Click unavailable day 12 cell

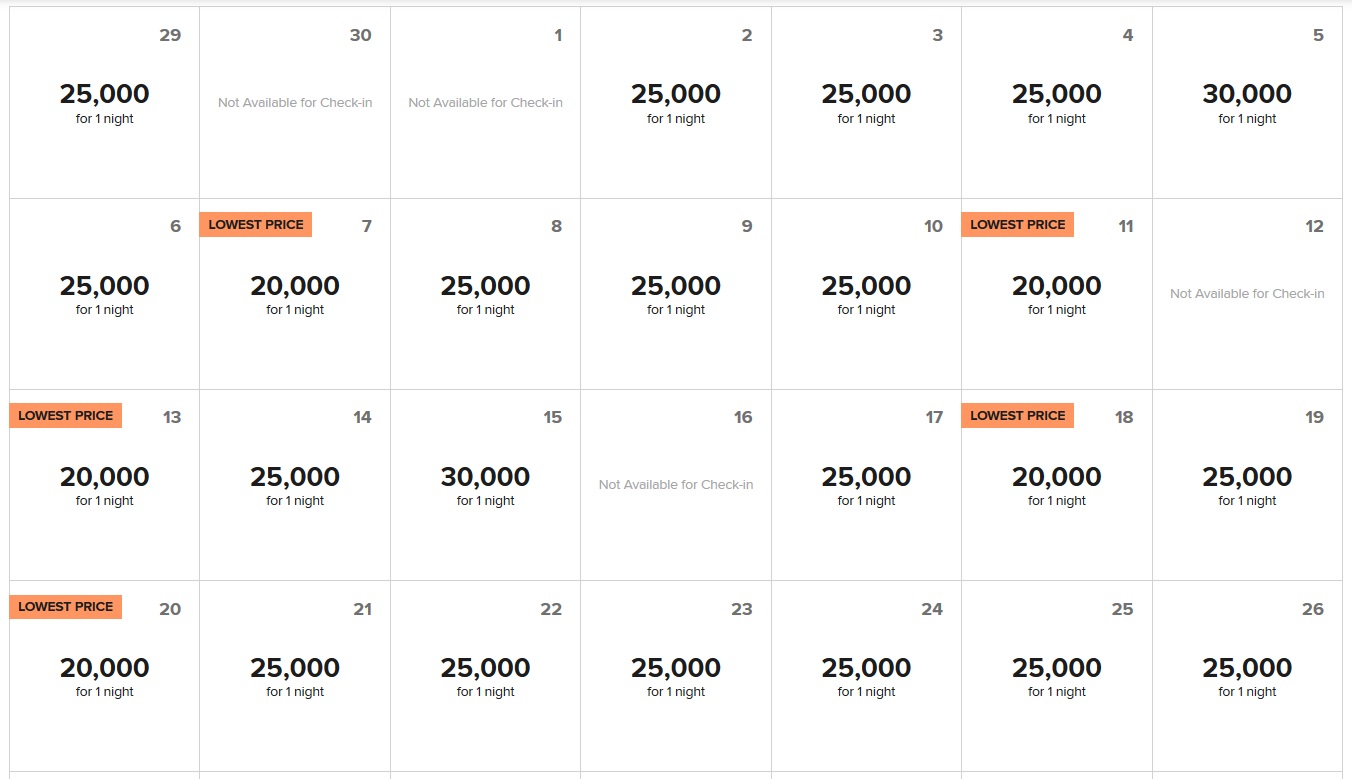tap(1247, 294)
